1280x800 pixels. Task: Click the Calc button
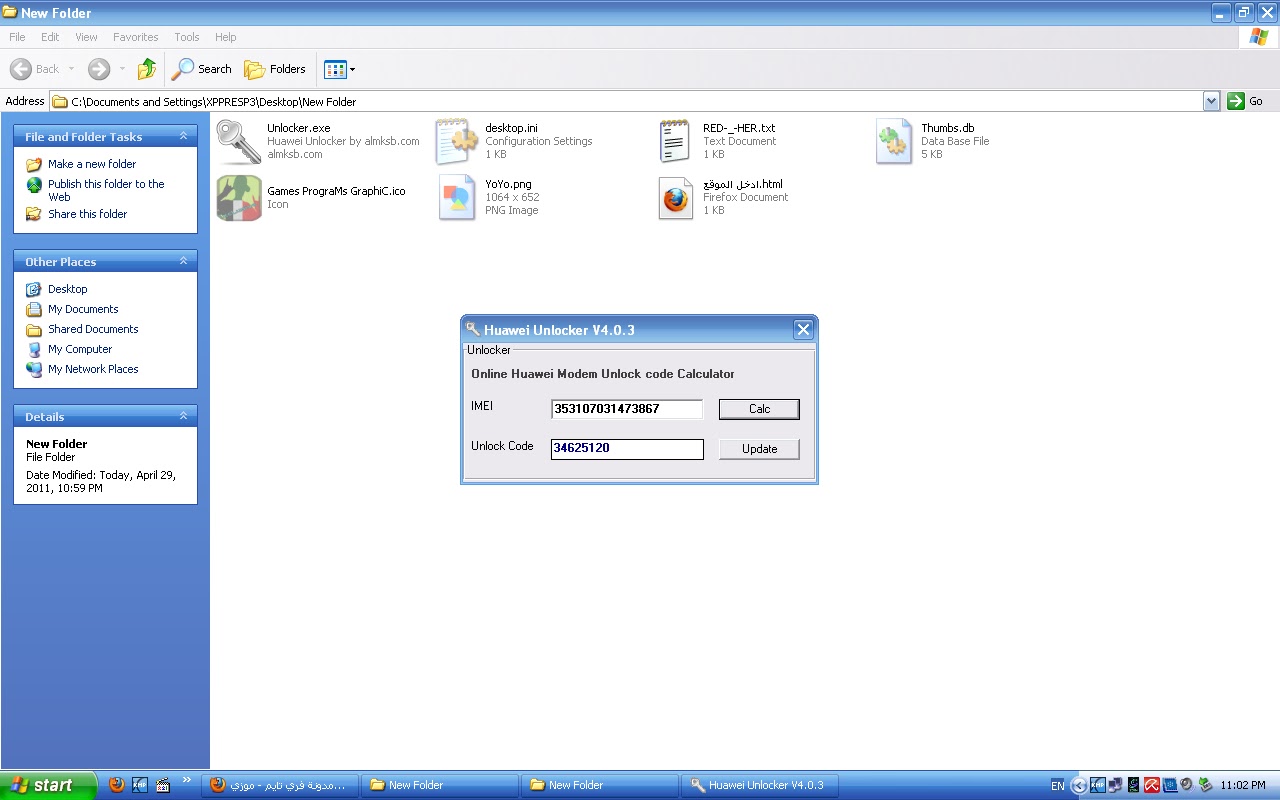(759, 409)
